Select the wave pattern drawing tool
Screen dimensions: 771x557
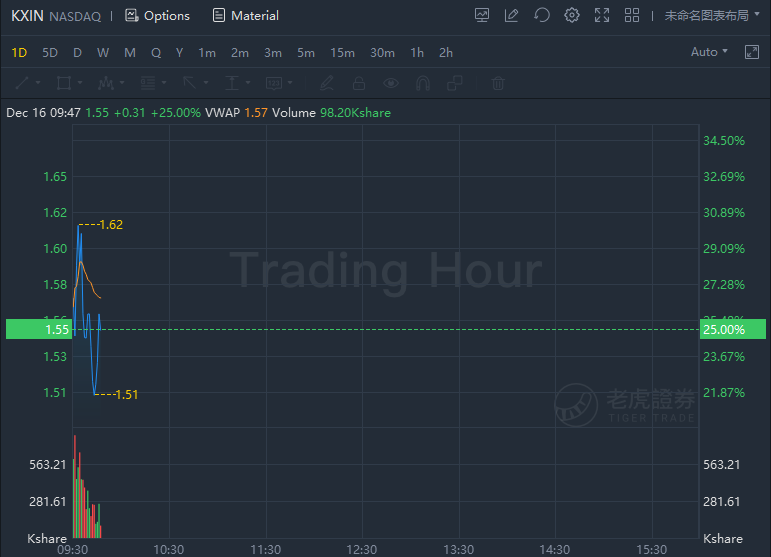pos(106,83)
